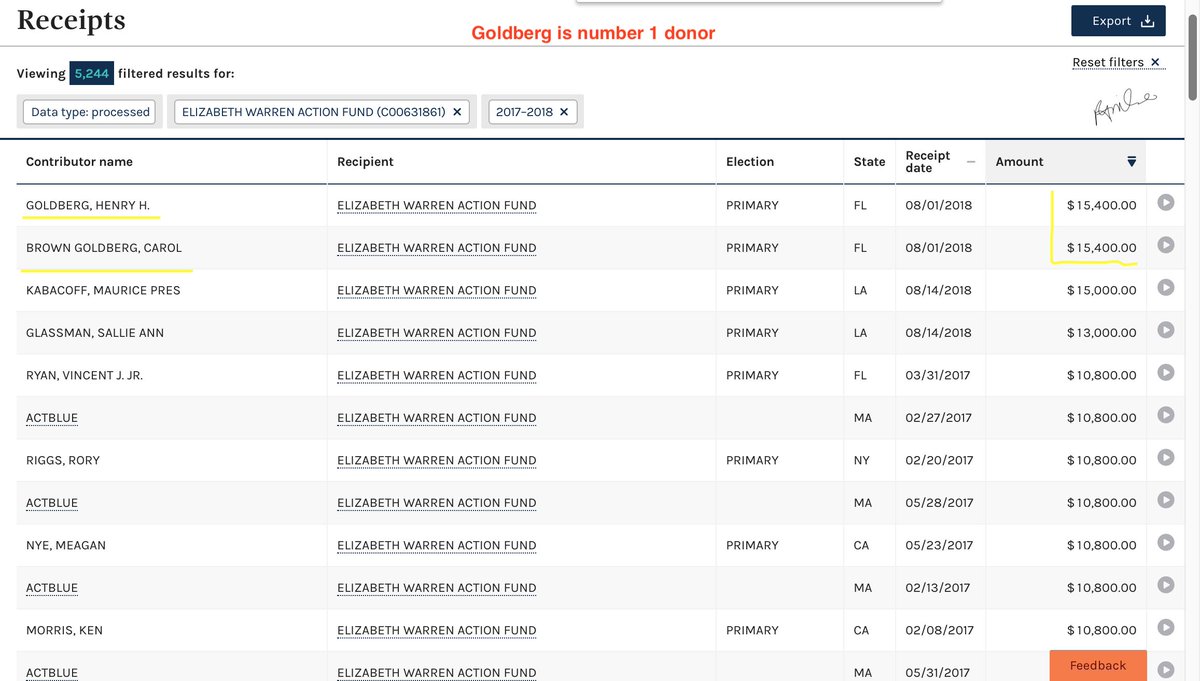Screen dimensions: 1200x681
Task: Open recipient link in Glassman row
Action: pos(436,333)
